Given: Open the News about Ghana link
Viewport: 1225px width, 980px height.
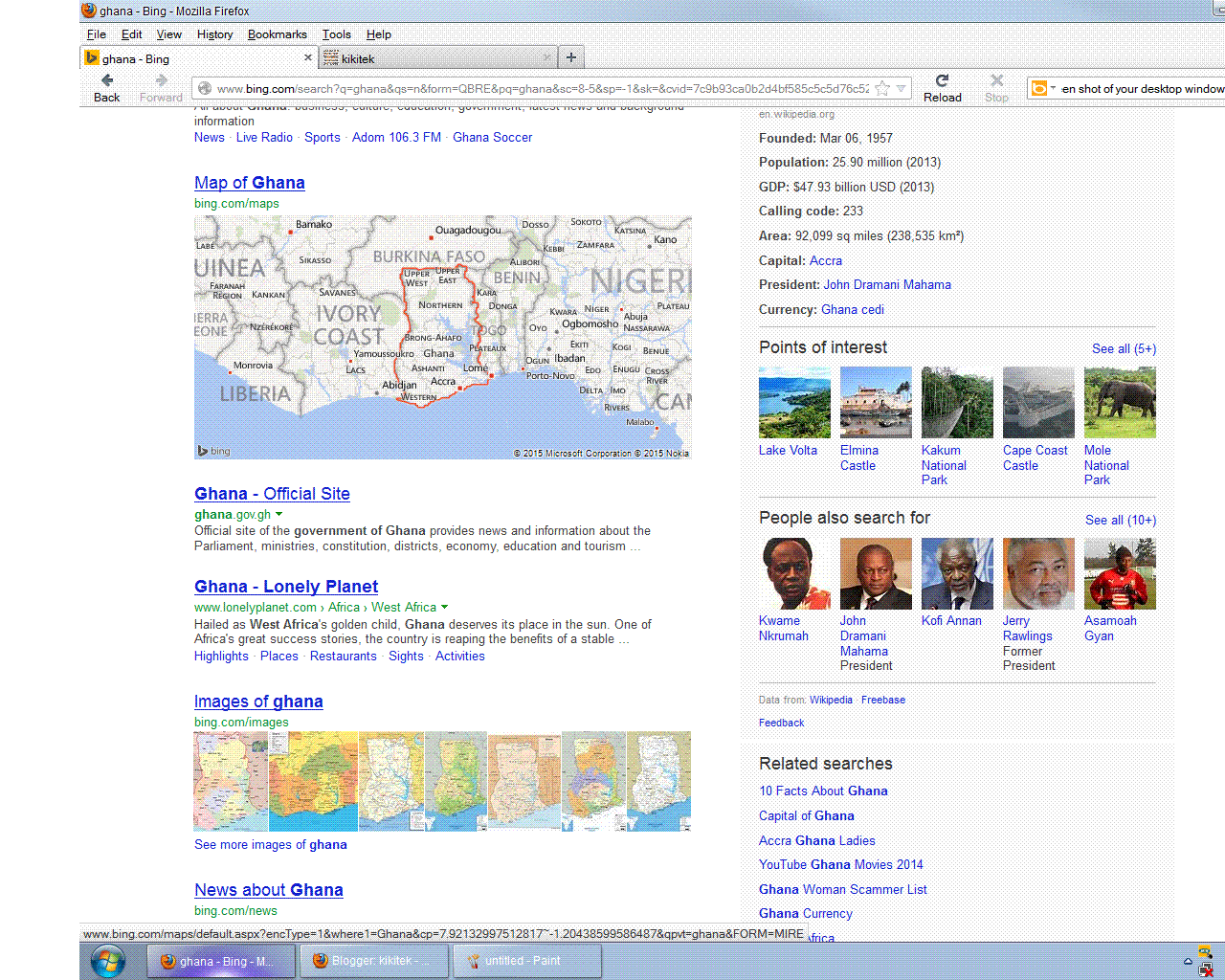Looking at the screenshot, I should pos(269,890).
